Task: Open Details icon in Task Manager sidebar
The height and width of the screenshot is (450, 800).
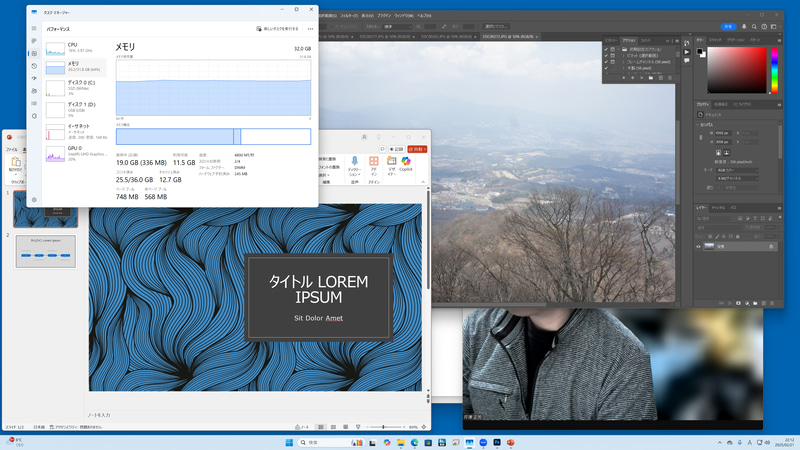Action: pos(34,103)
